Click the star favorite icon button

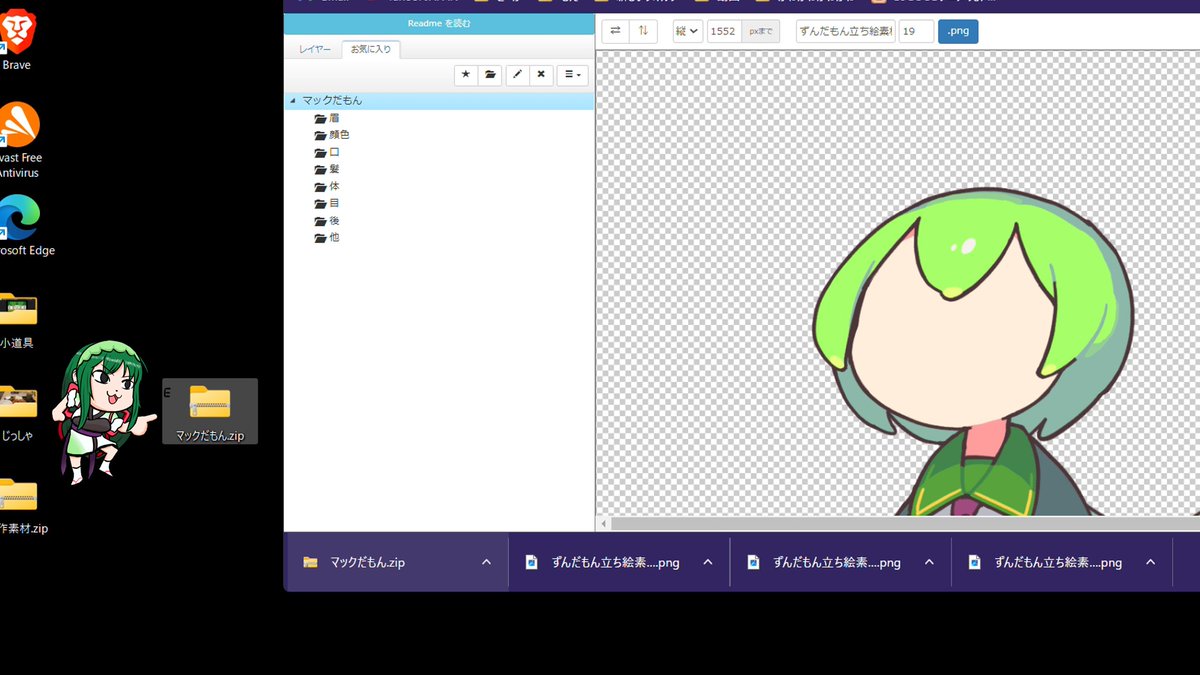coord(465,74)
